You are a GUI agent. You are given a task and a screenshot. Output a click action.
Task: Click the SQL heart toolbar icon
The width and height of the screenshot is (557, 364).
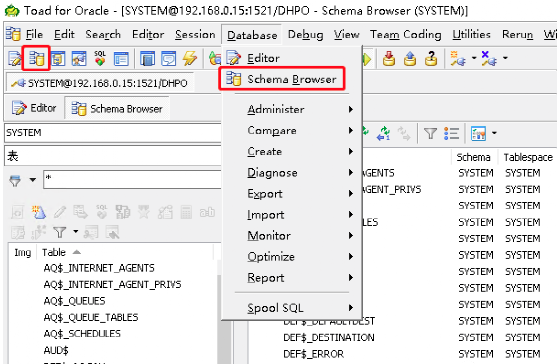(x=100, y=59)
